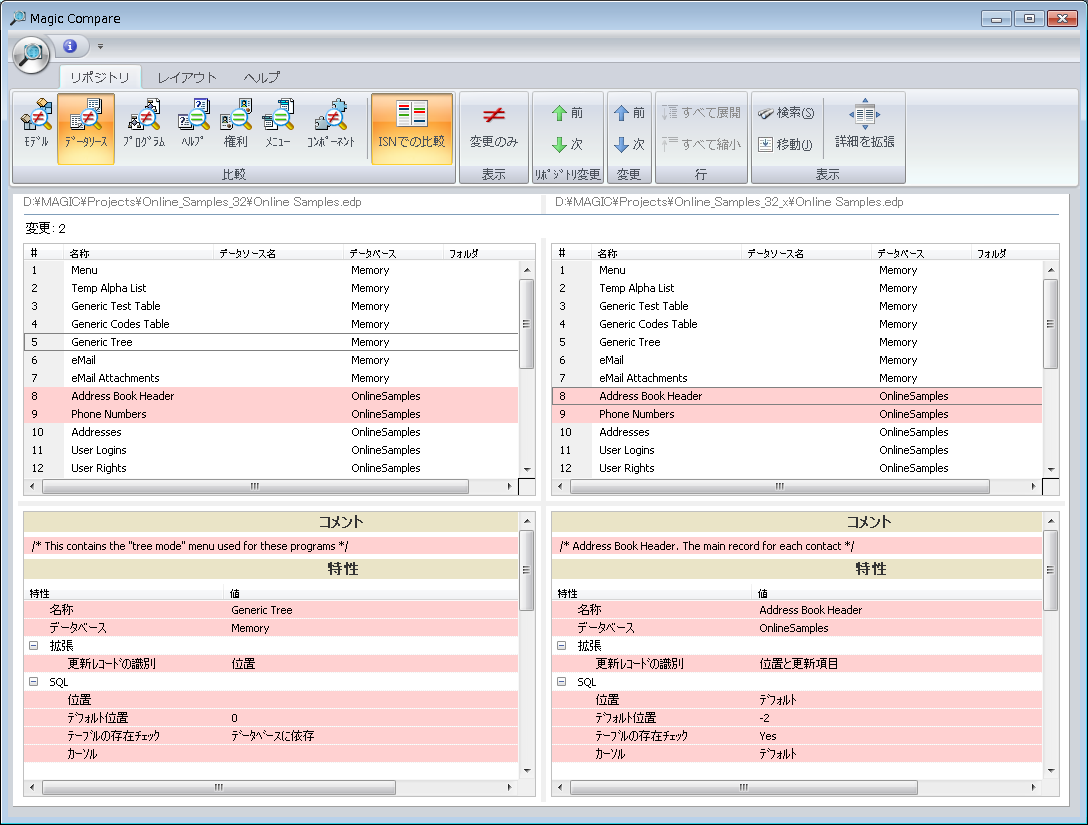This screenshot has width=1088, height=825.
Task: Click right properties panel horizontal scrollbar thumb
Action: (744, 788)
